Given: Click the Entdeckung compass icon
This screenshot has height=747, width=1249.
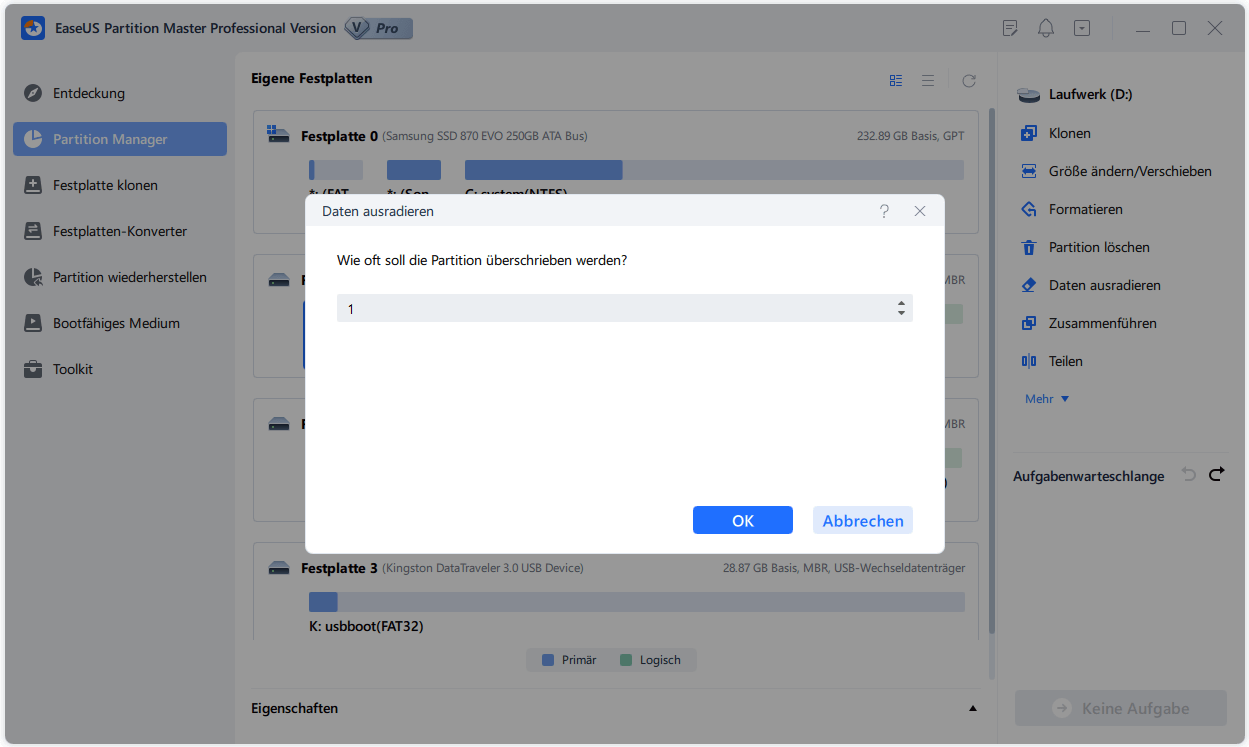Looking at the screenshot, I should point(33,93).
